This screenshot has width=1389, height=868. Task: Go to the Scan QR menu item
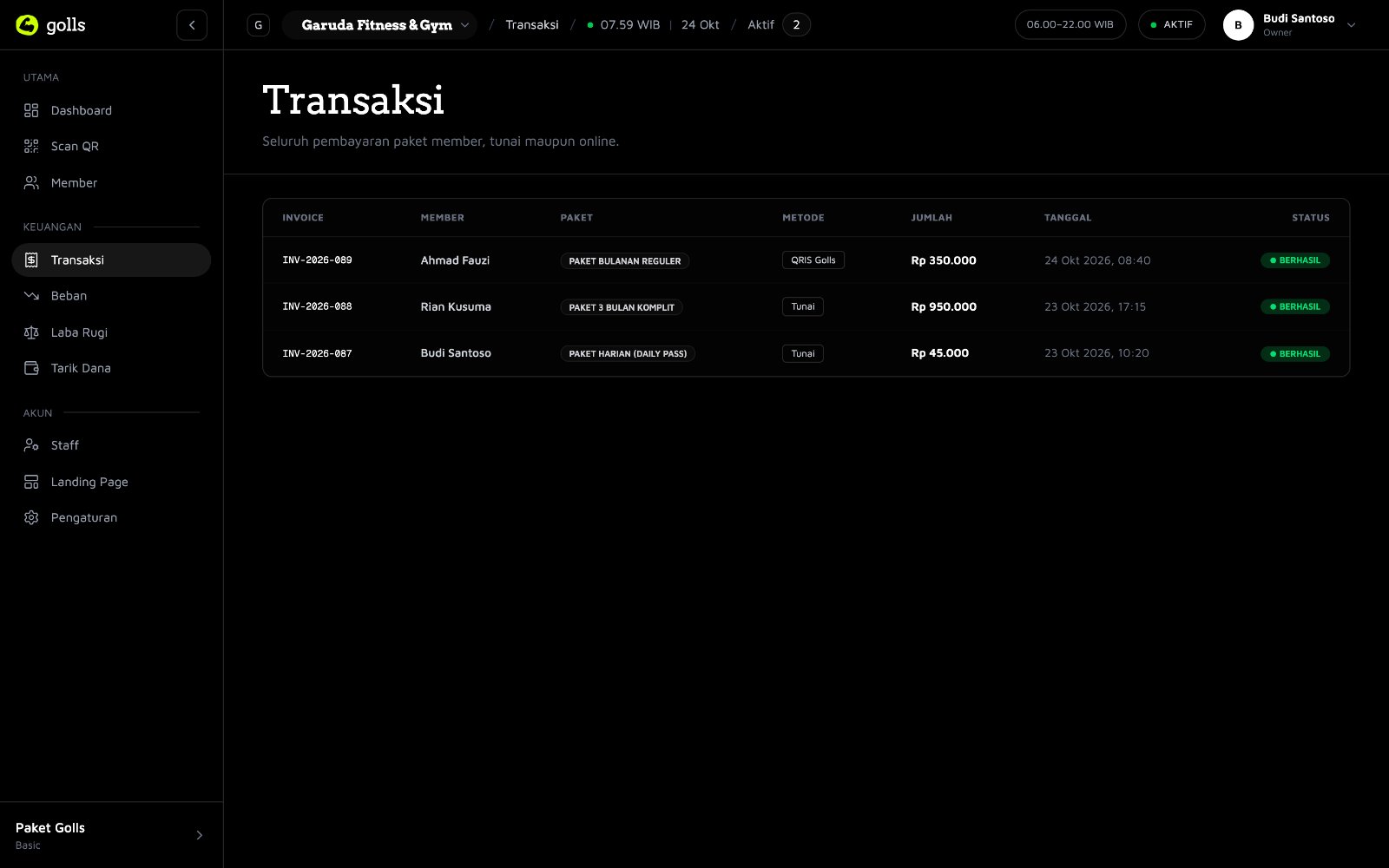(x=111, y=147)
